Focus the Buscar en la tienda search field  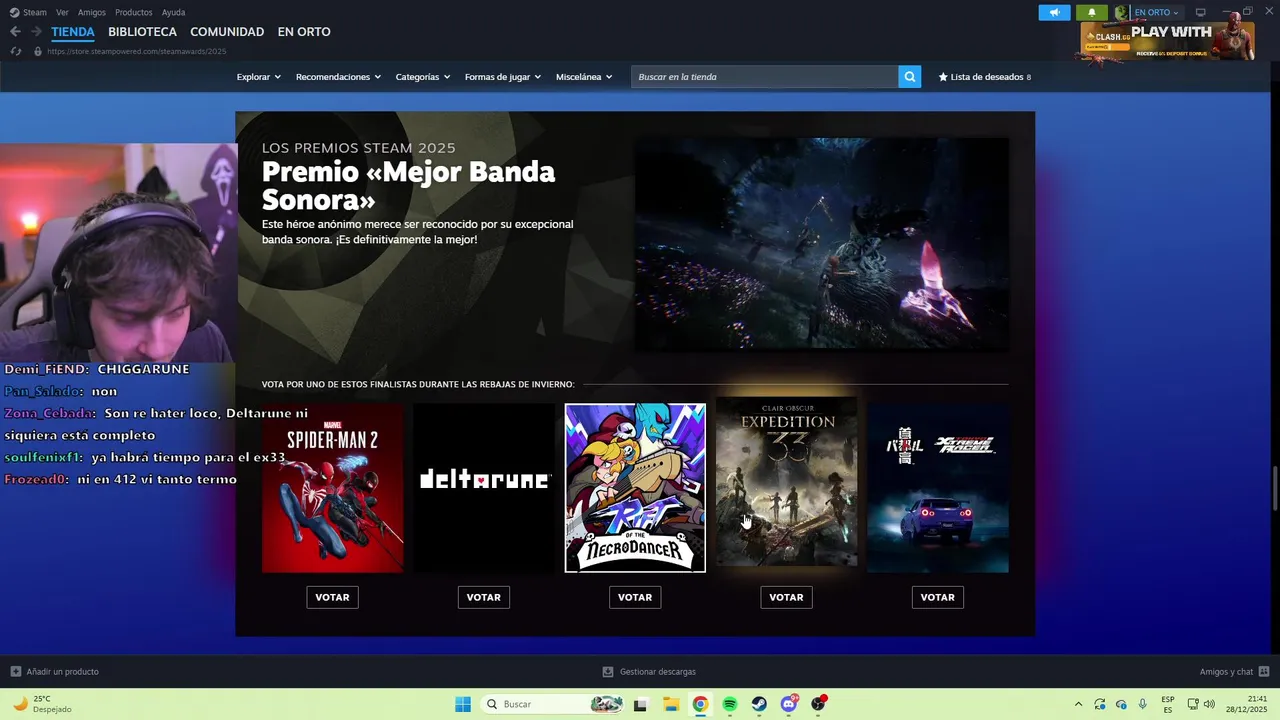pyautogui.click(x=764, y=77)
